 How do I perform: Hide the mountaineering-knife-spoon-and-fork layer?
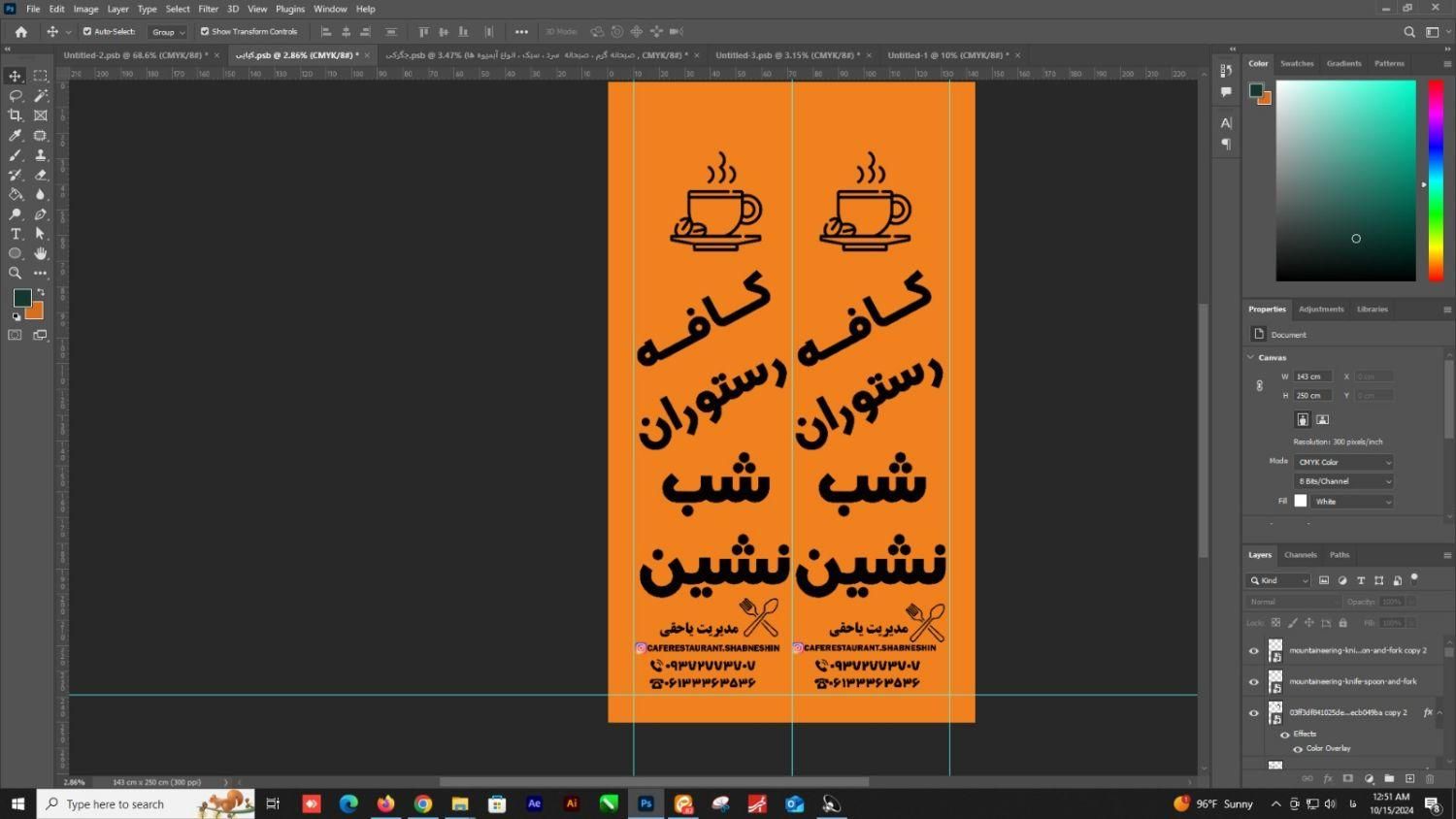point(1253,682)
